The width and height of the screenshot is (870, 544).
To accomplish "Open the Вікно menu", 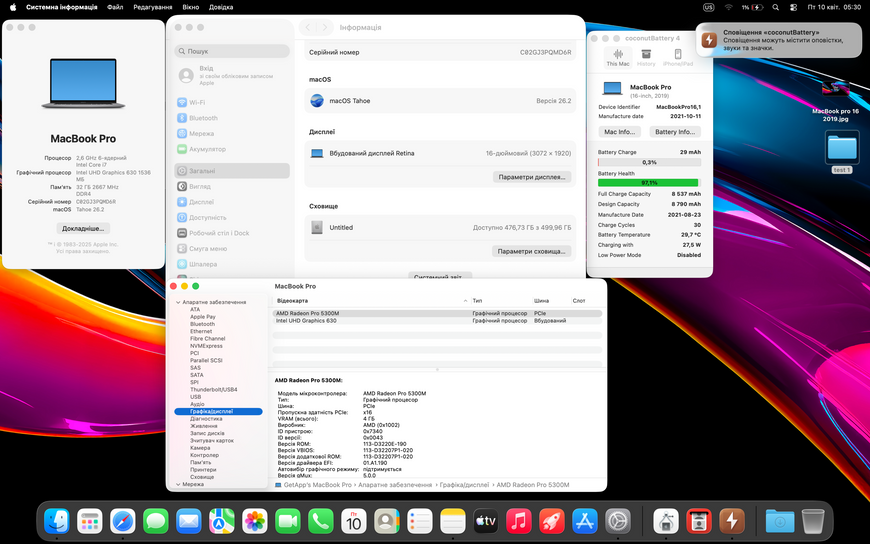I will pos(190,7).
